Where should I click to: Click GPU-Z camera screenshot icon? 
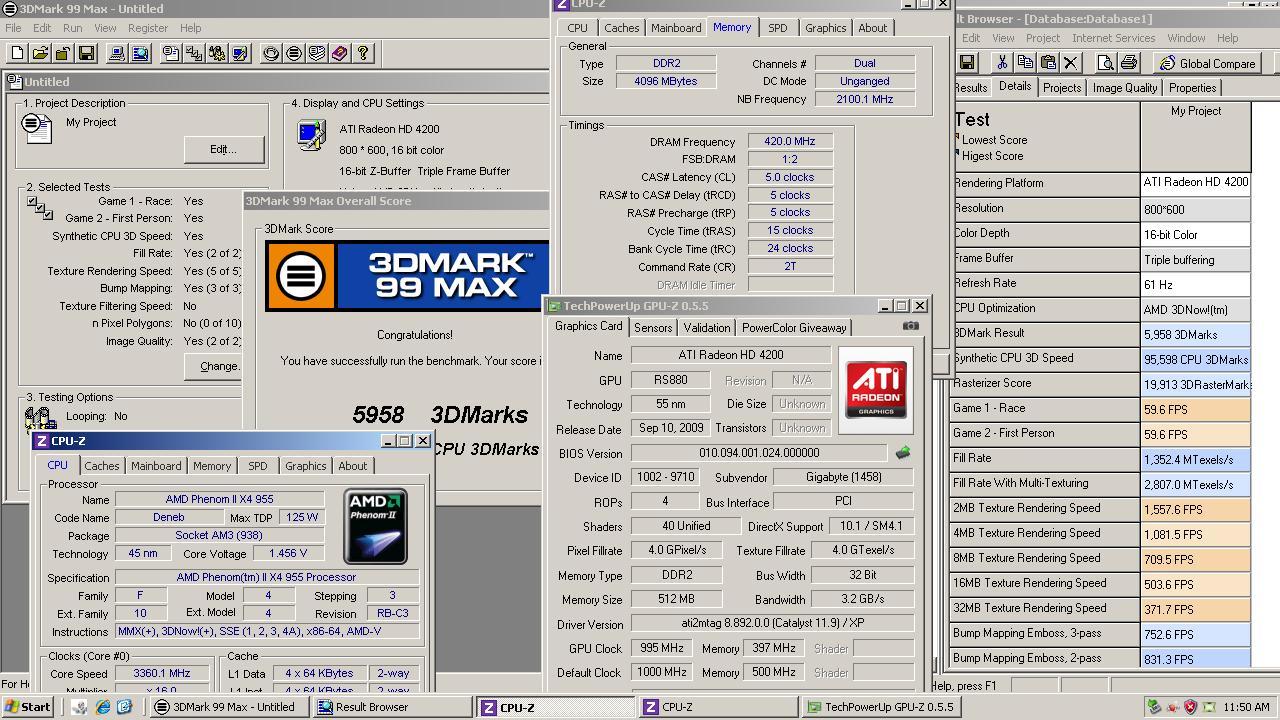pyautogui.click(x=910, y=326)
